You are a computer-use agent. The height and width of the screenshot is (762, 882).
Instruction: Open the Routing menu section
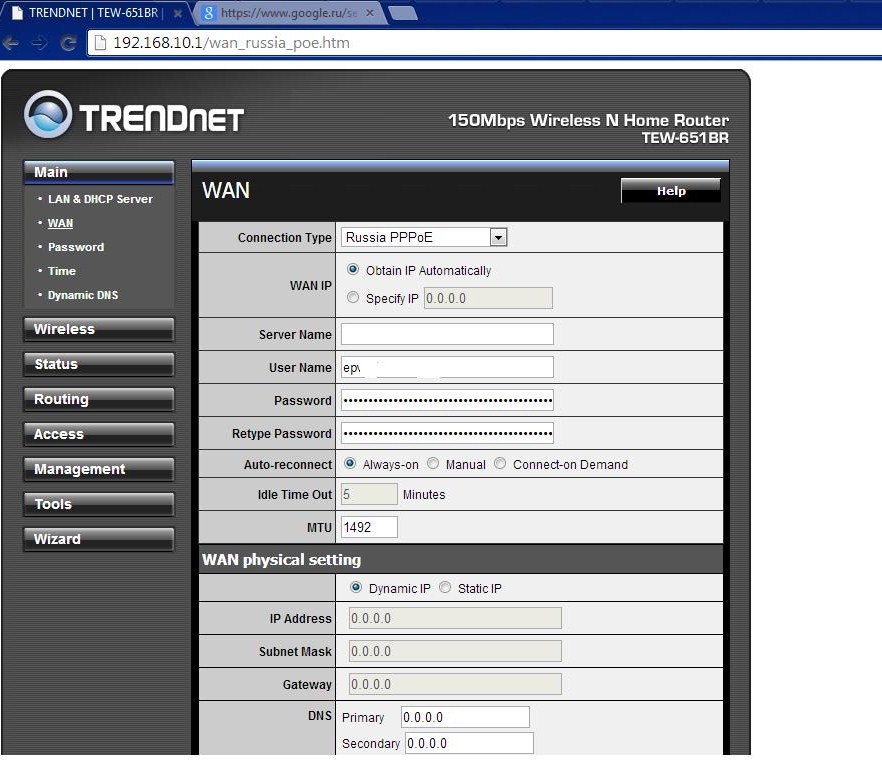tap(99, 399)
